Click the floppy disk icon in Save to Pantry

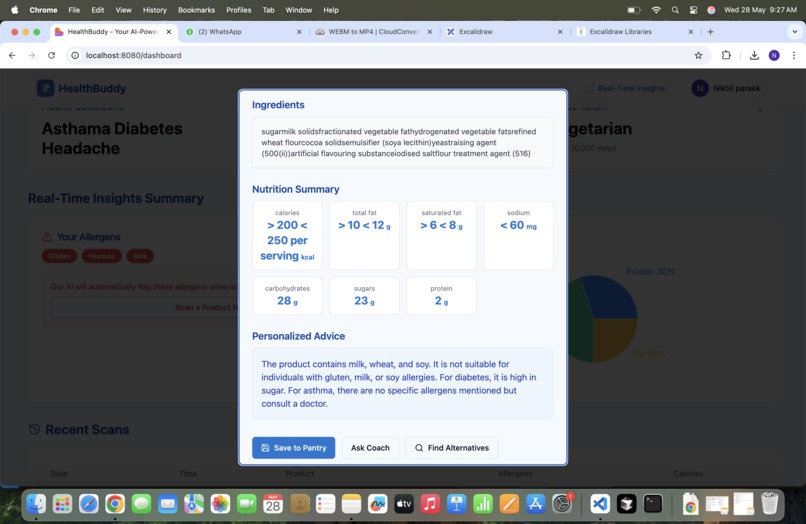point(265,448)
